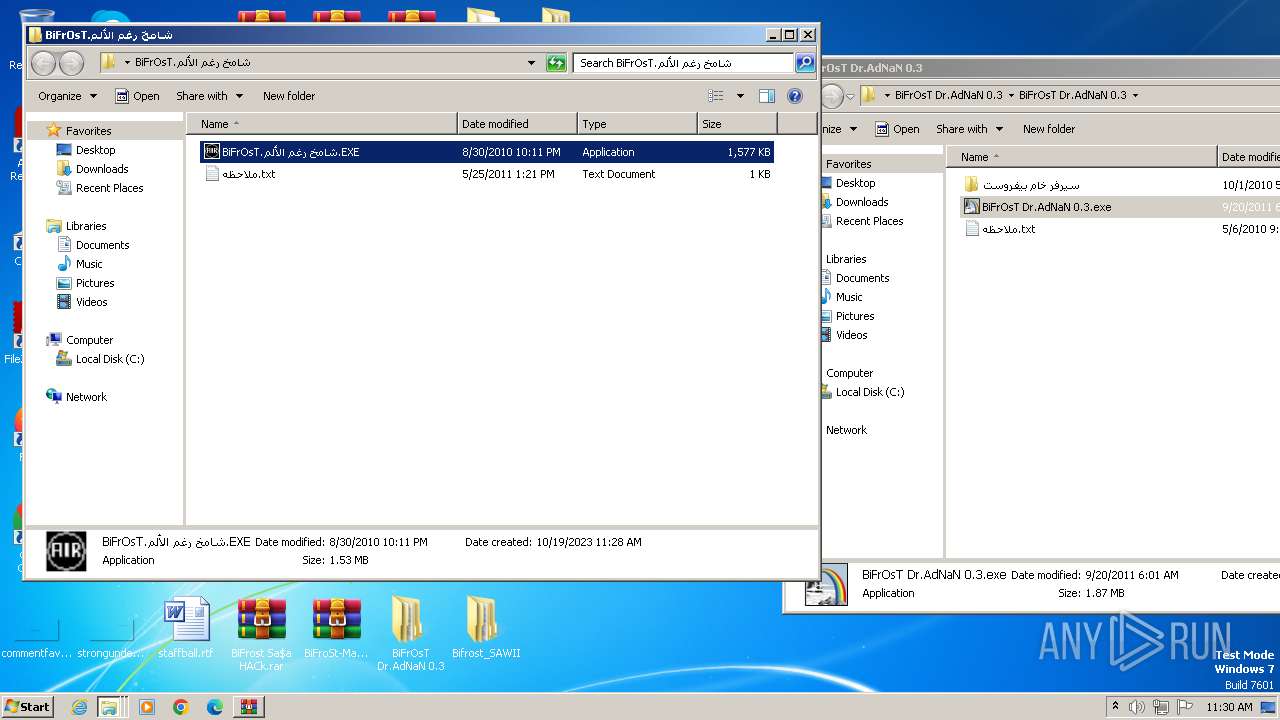Viewport: 1280px width, 720px height.
Task: Refresh the front Explorer address bar
Action: click(x=556, y=63)
